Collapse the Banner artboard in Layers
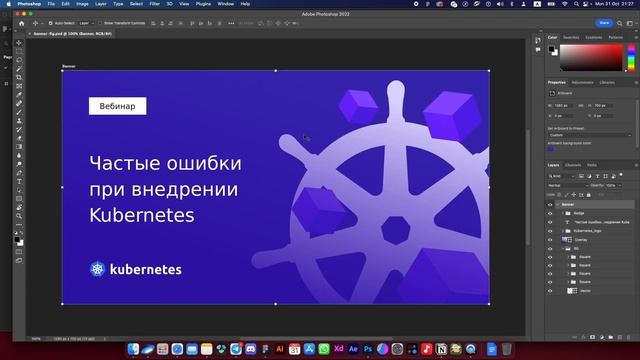The height and width of the screenshot is (360, 640). click(x=558, y=204)
